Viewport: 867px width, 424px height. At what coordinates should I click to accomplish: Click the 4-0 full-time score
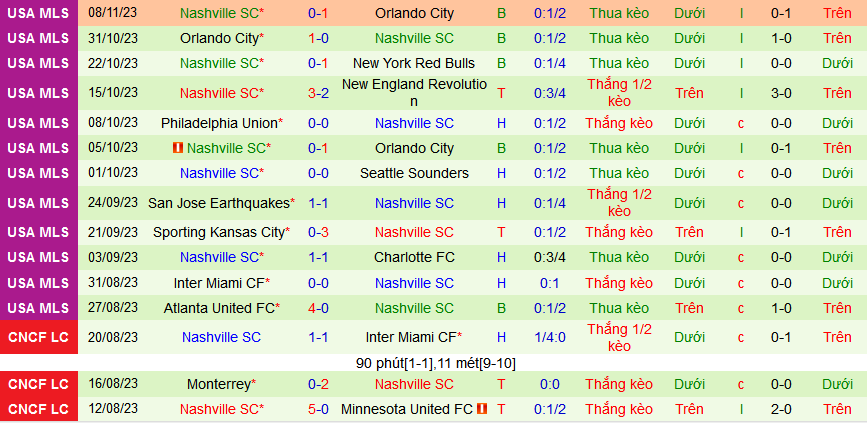pyautogui.click(x=318, y=308)
